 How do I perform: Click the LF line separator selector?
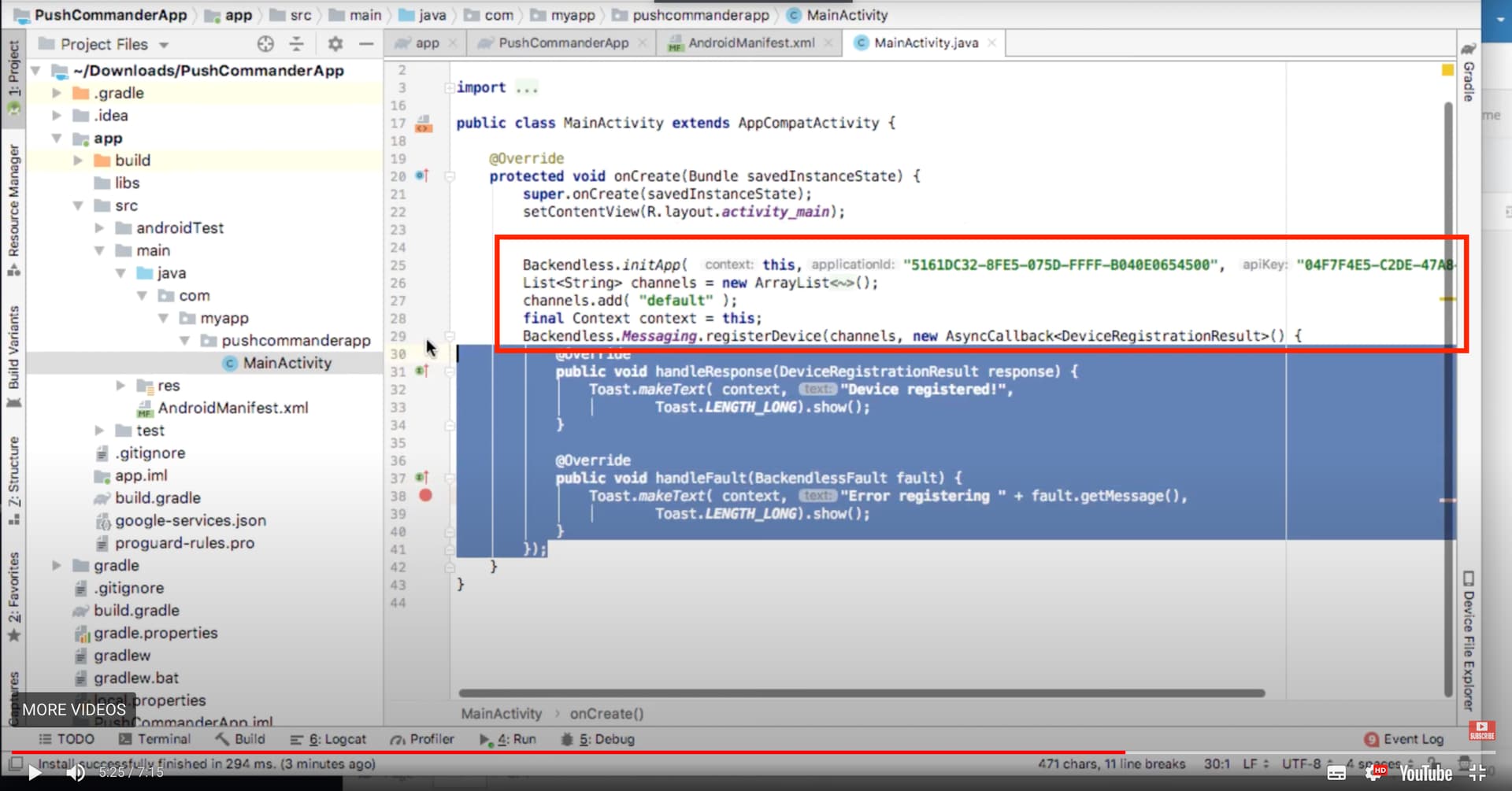pyautogui.click(x=1255, y=763)
